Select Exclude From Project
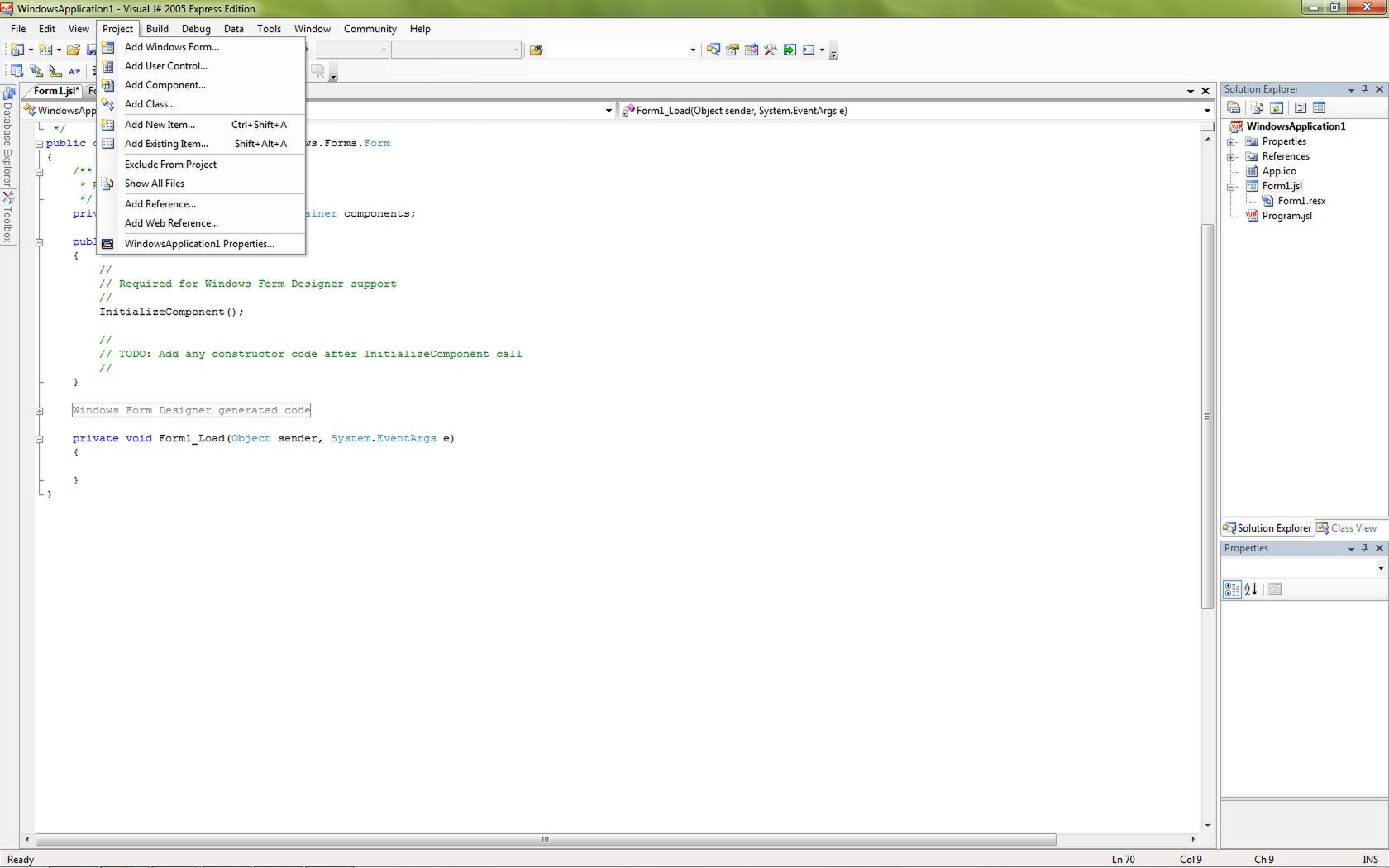This screenshot has width=1389, height=868. (201, 165)
